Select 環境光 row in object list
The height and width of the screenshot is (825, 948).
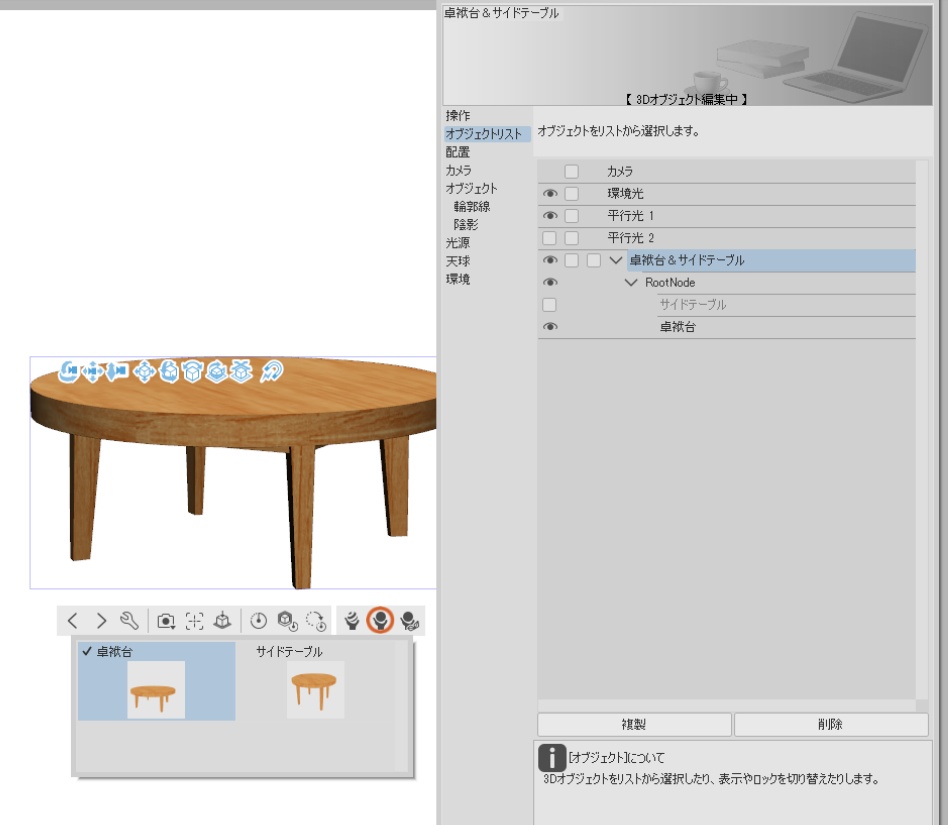click(727, 193)
